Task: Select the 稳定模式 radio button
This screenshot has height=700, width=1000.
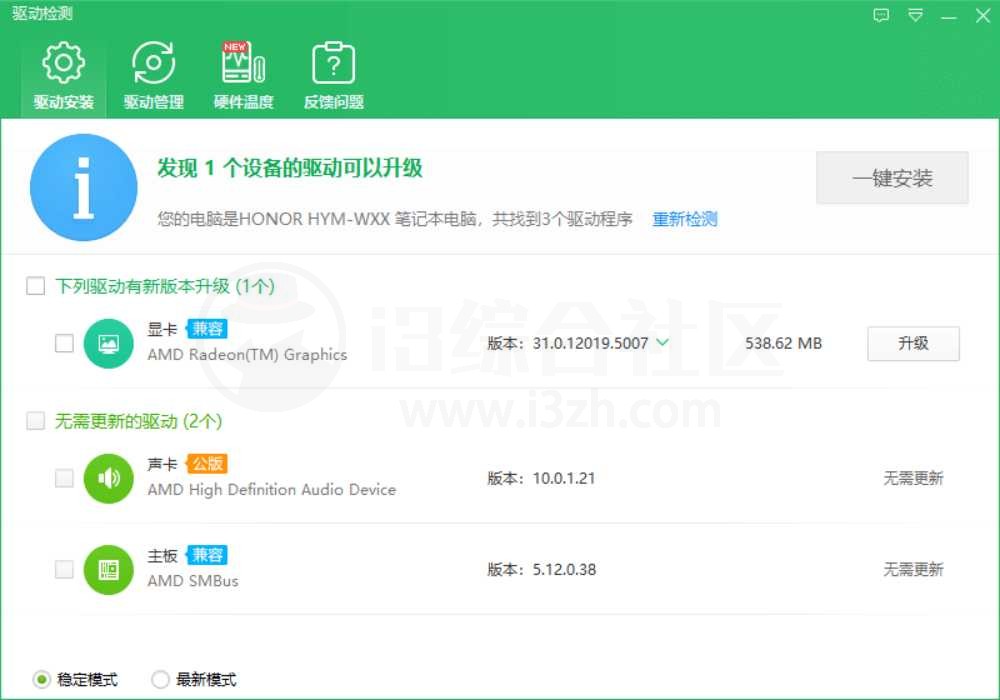Action: point(41,680)
